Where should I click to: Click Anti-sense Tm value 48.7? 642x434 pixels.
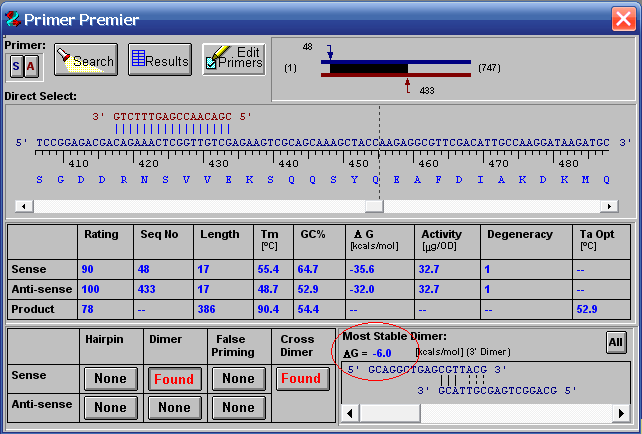pos(268,289)
